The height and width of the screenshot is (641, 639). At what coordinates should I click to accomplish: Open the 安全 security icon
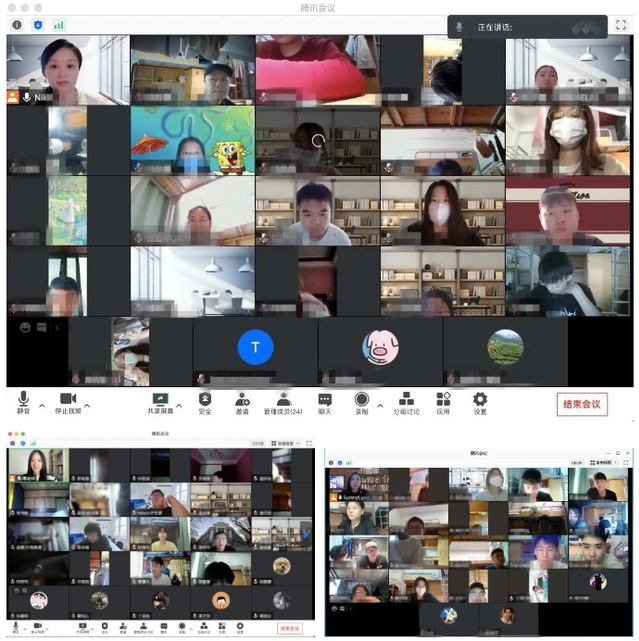205,402
